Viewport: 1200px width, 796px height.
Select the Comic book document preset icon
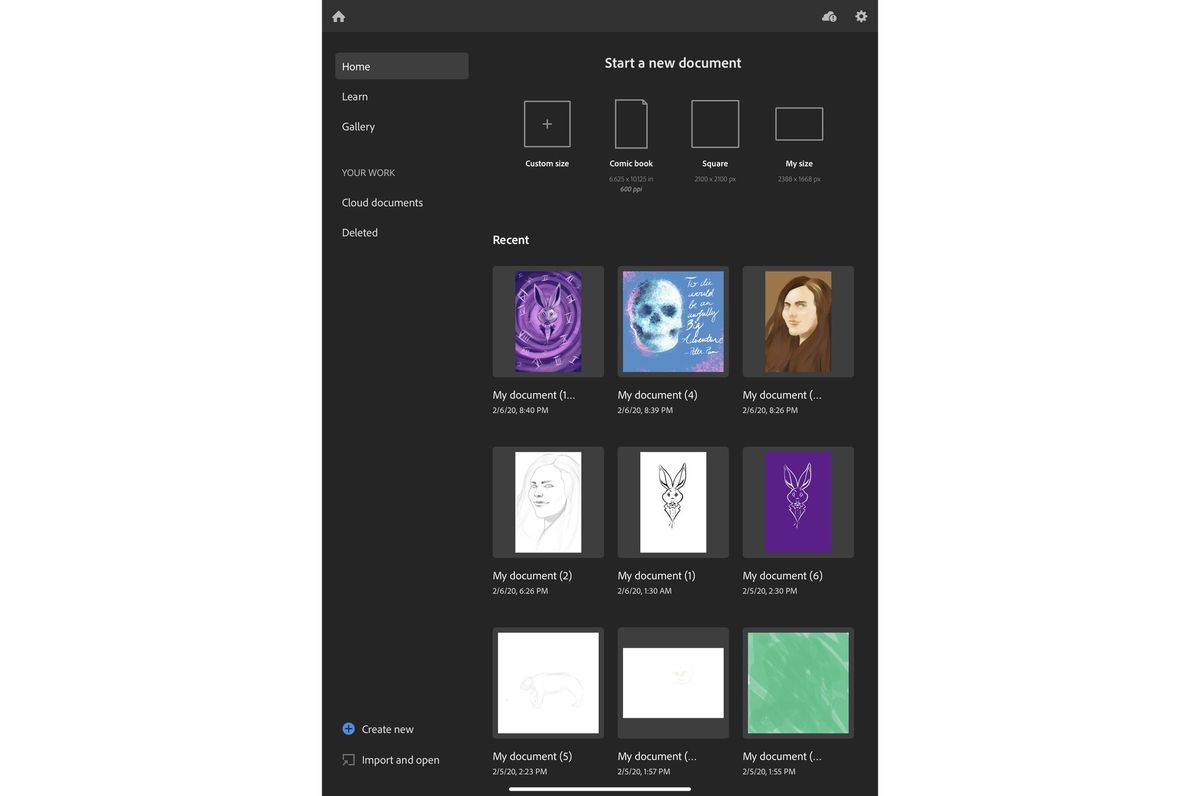pyautogui.click(x=631, y=123)
